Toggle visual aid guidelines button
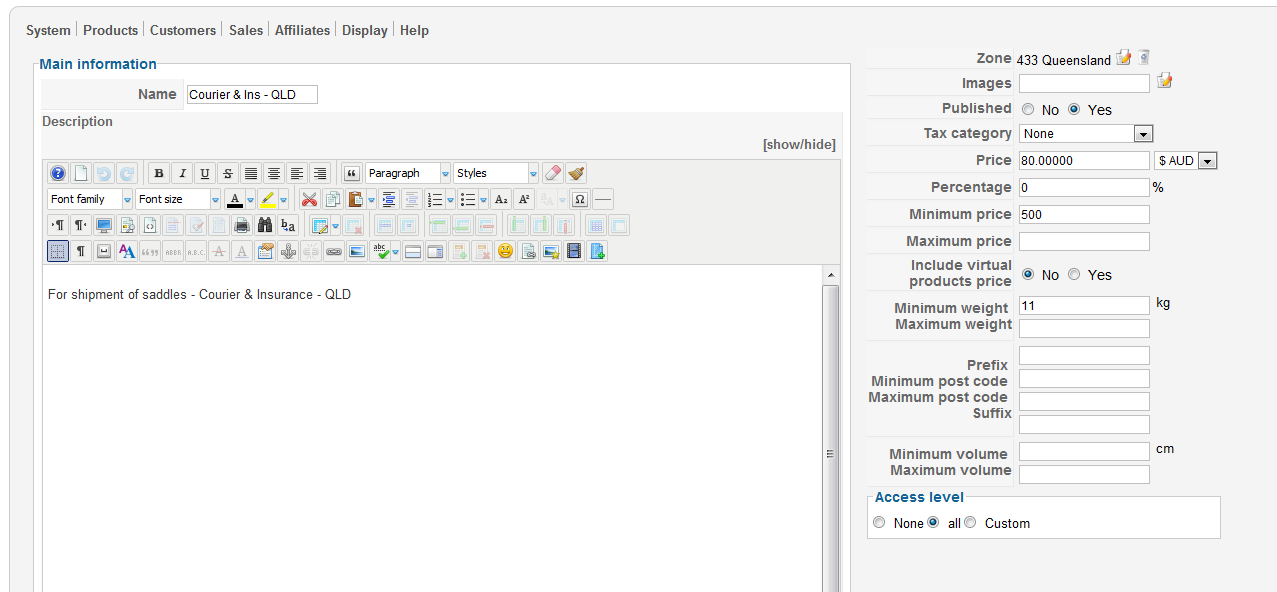Viewport: 1277px width, 592px height. point(58,251)
